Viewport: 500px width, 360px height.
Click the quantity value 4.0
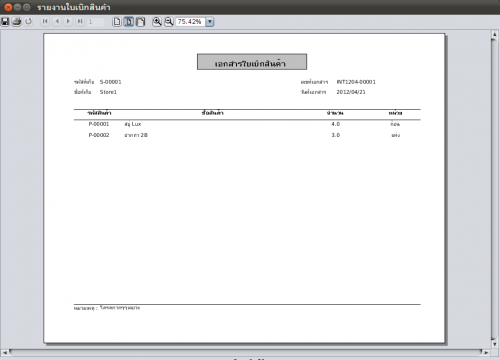click(335, 124)
